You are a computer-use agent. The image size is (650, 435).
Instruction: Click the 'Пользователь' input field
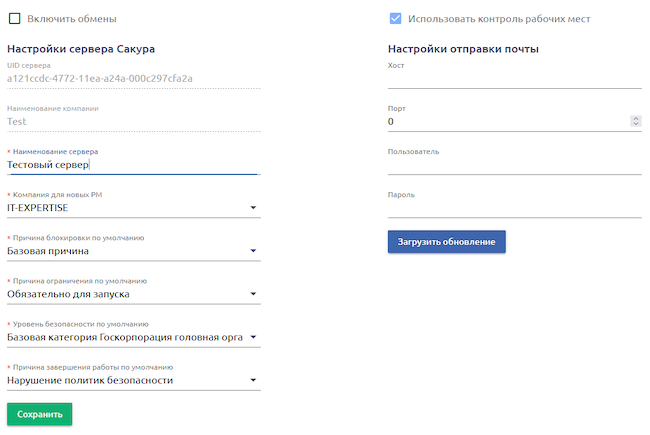point(514,165)
